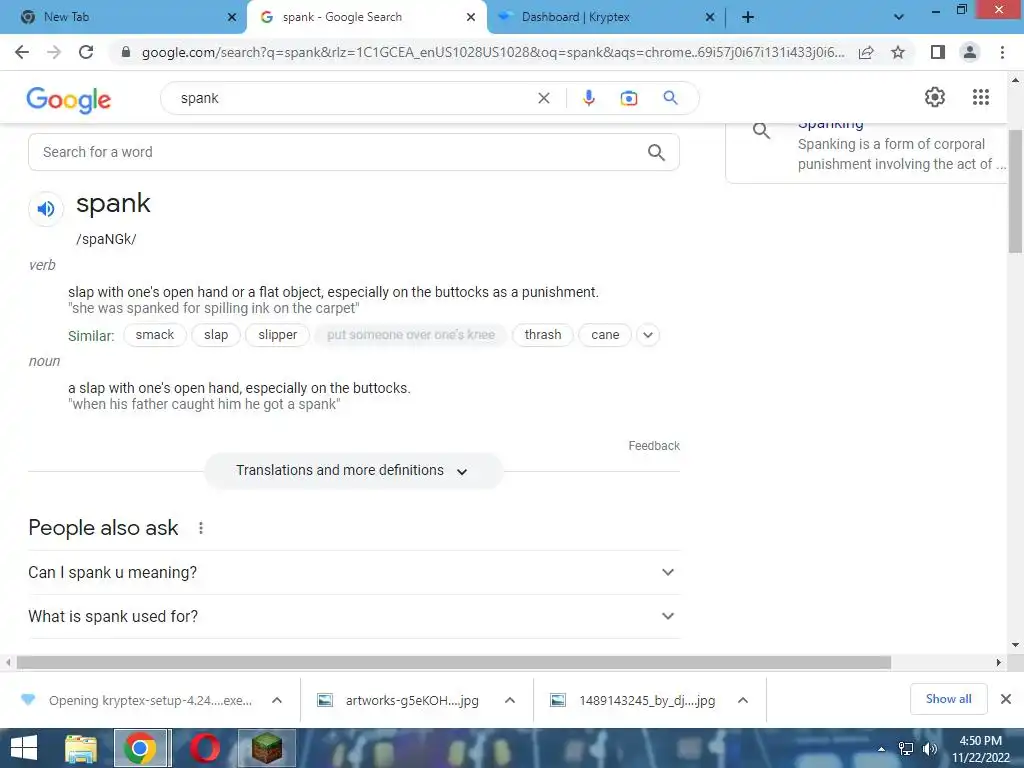Open options for kryptex-setup download
This screenshot has height=768, width=1024.
tap(277, 700)
